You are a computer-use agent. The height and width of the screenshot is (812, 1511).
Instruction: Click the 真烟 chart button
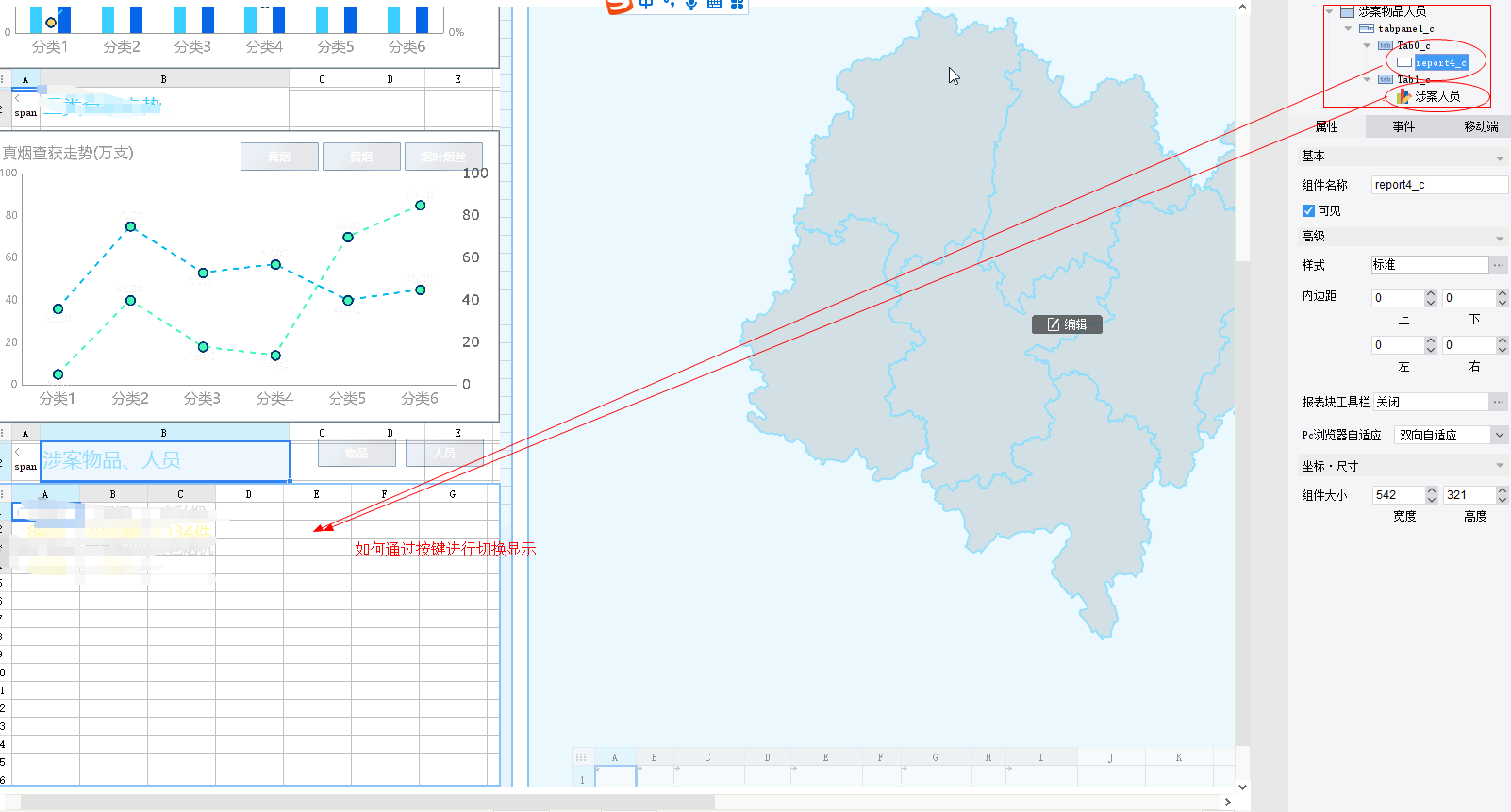coord(279,157)
